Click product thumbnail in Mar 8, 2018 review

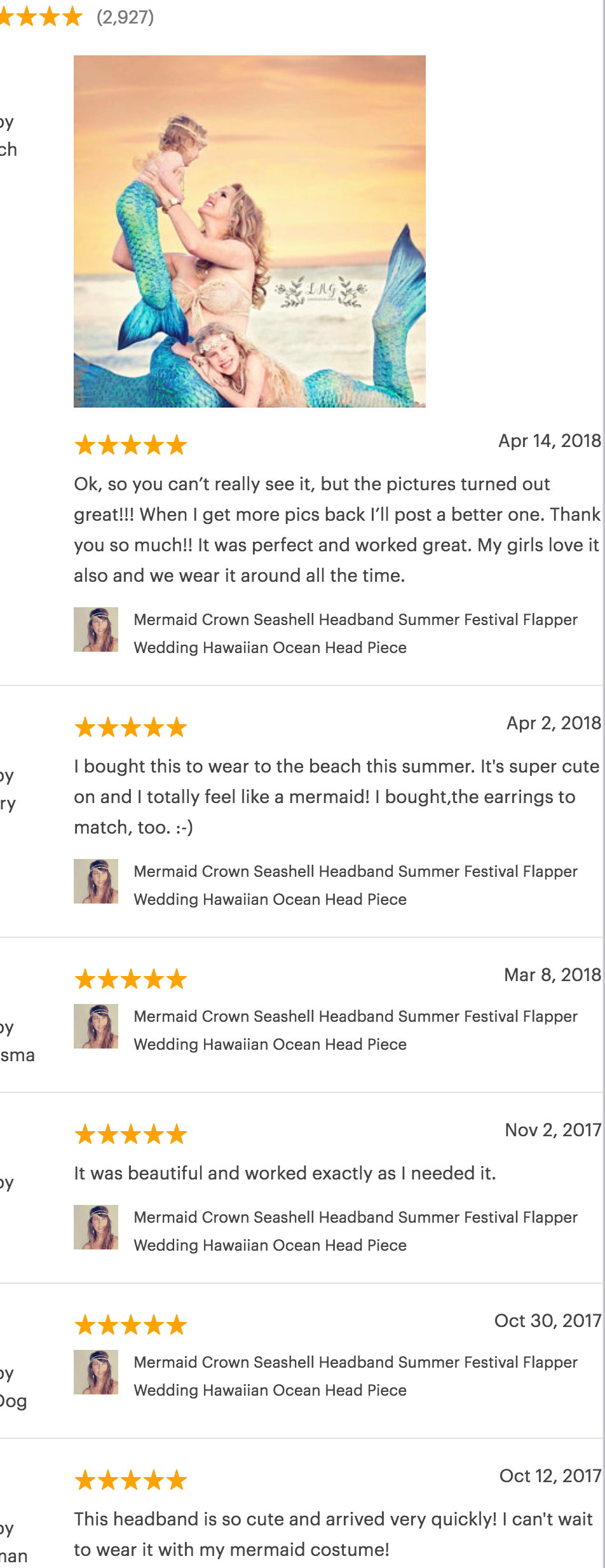[x=96, y=1026]
